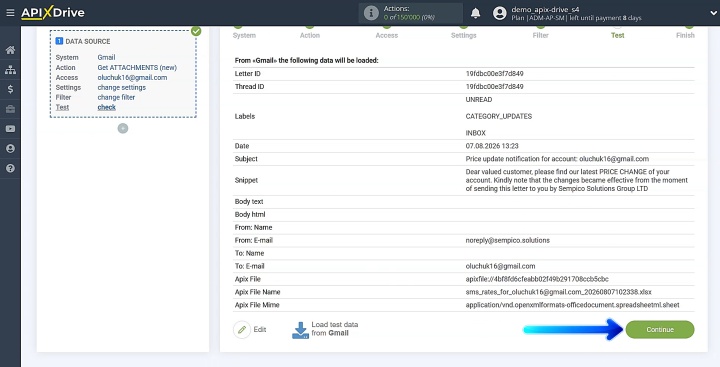Go to the System step
Screen dimensions: 720x367
pos(244,35)
